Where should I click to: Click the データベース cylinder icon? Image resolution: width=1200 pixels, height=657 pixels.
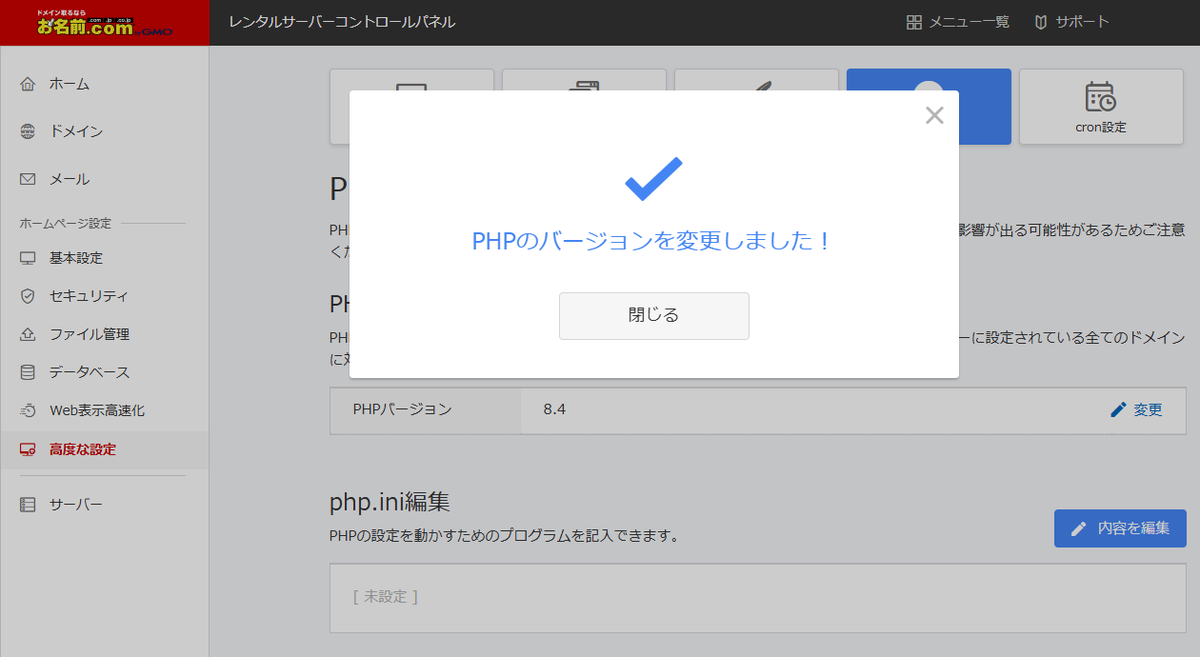pos(28,372)
